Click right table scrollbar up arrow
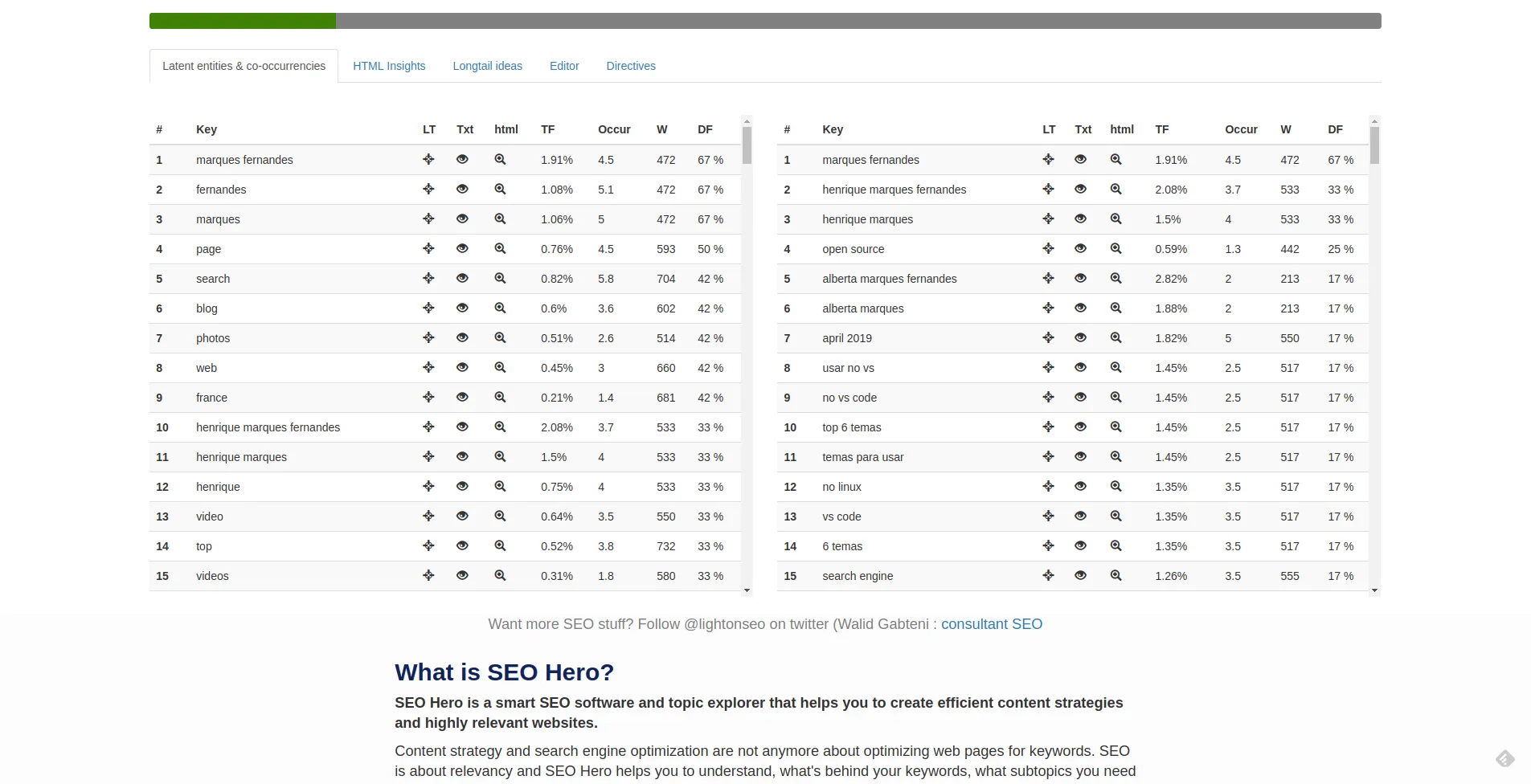Screen dimensions: 1531x784 (x=1374, y=121)
